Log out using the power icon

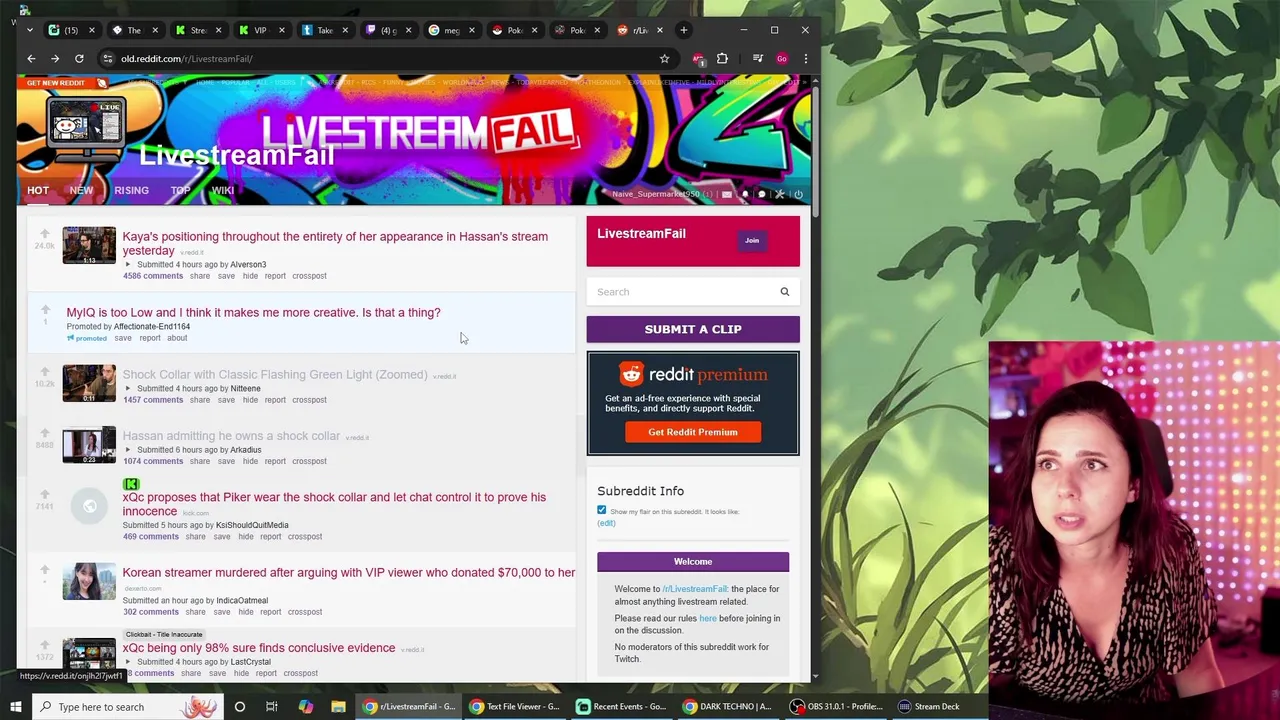click(x=798, y=194)
